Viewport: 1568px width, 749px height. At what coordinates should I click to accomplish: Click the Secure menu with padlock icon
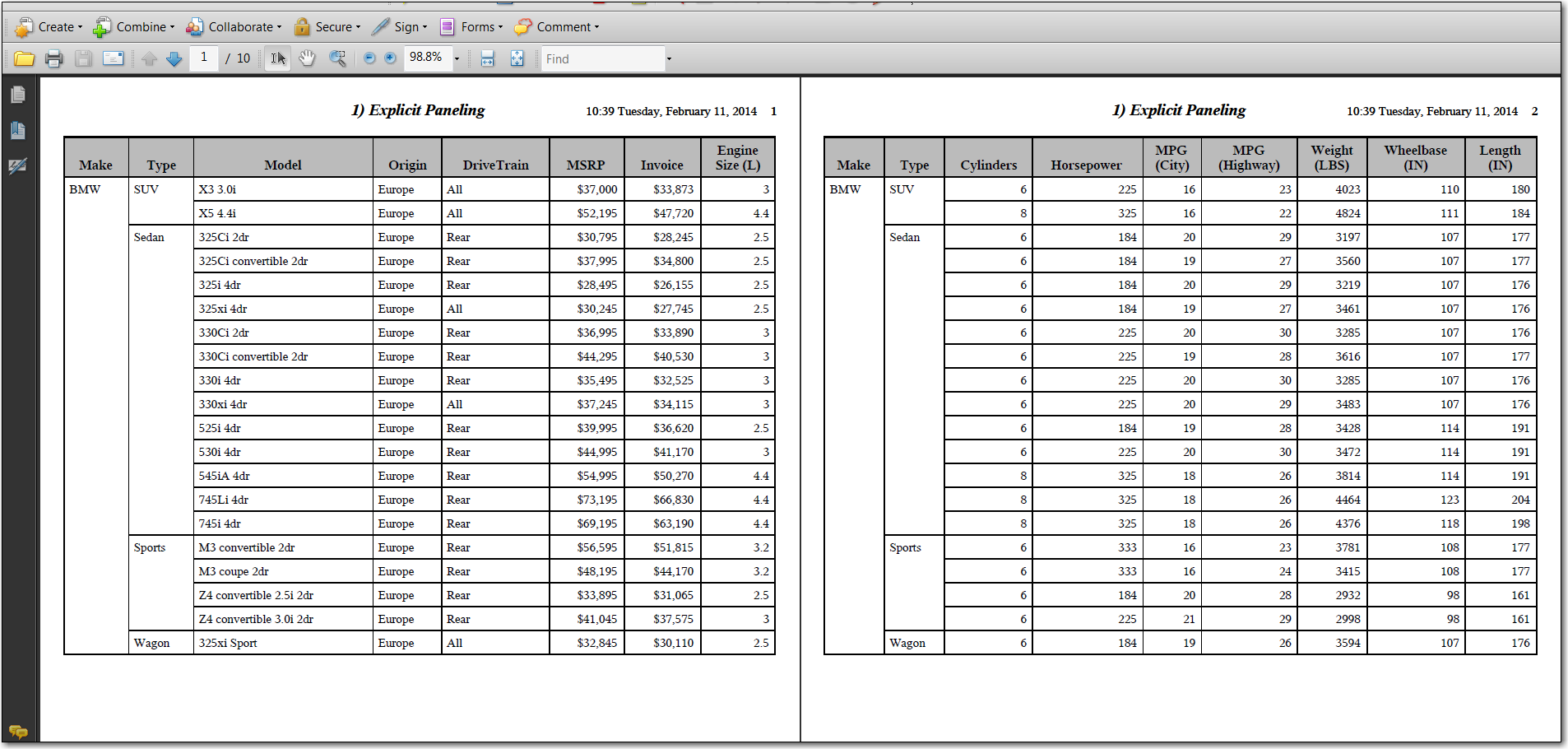327,26
